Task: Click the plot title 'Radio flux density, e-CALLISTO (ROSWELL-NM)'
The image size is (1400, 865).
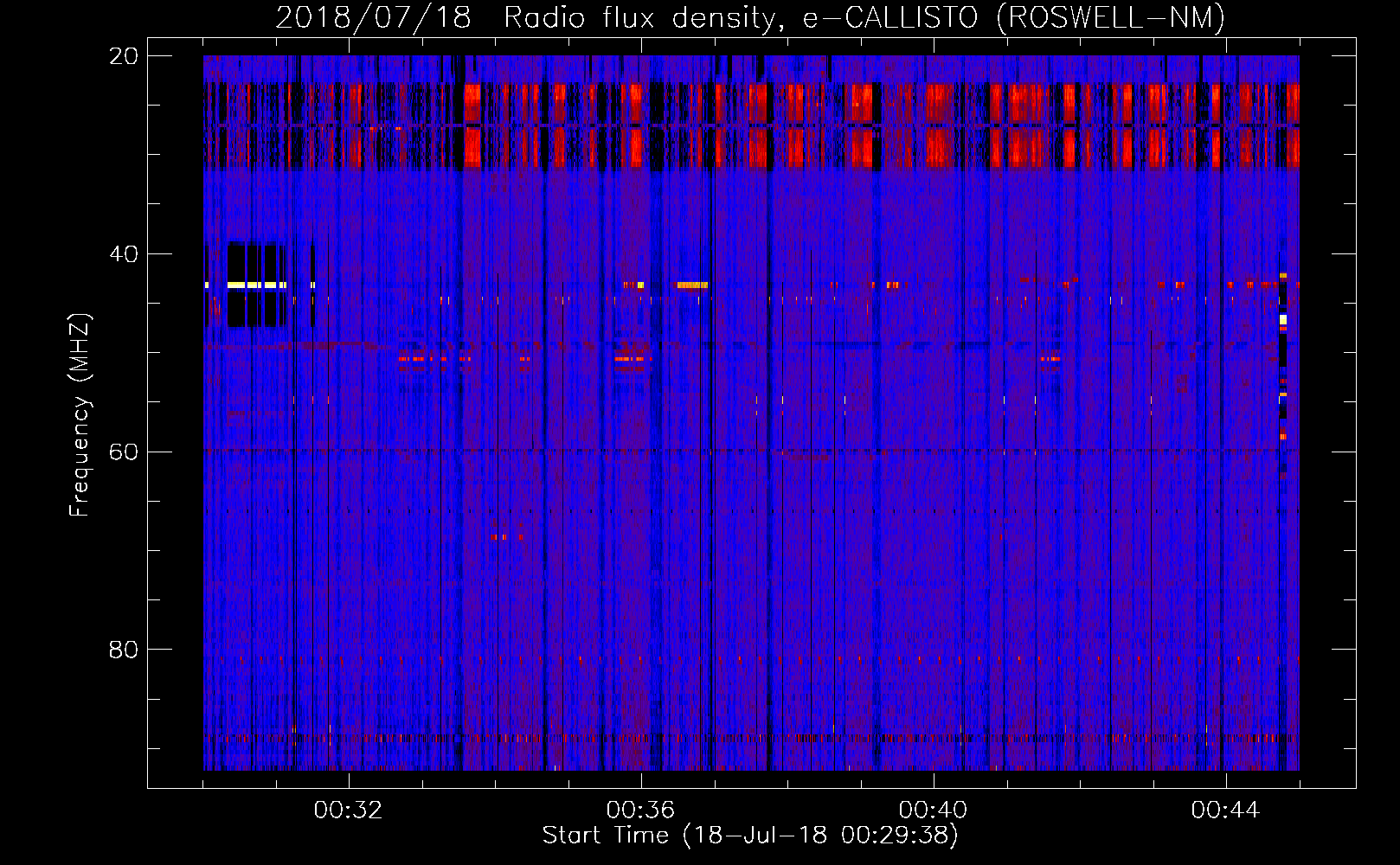Action: click(864, 17)
